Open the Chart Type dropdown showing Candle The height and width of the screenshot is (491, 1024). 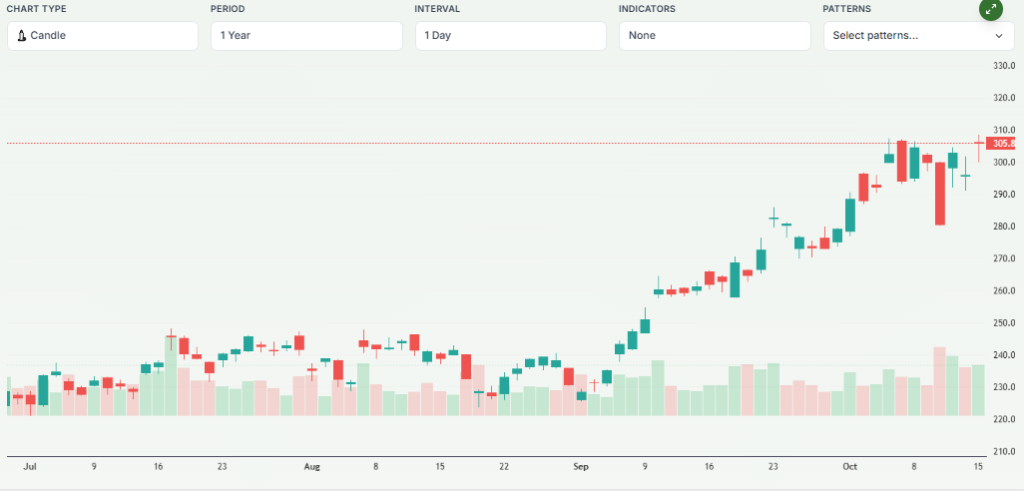click(x=102, y=36)
